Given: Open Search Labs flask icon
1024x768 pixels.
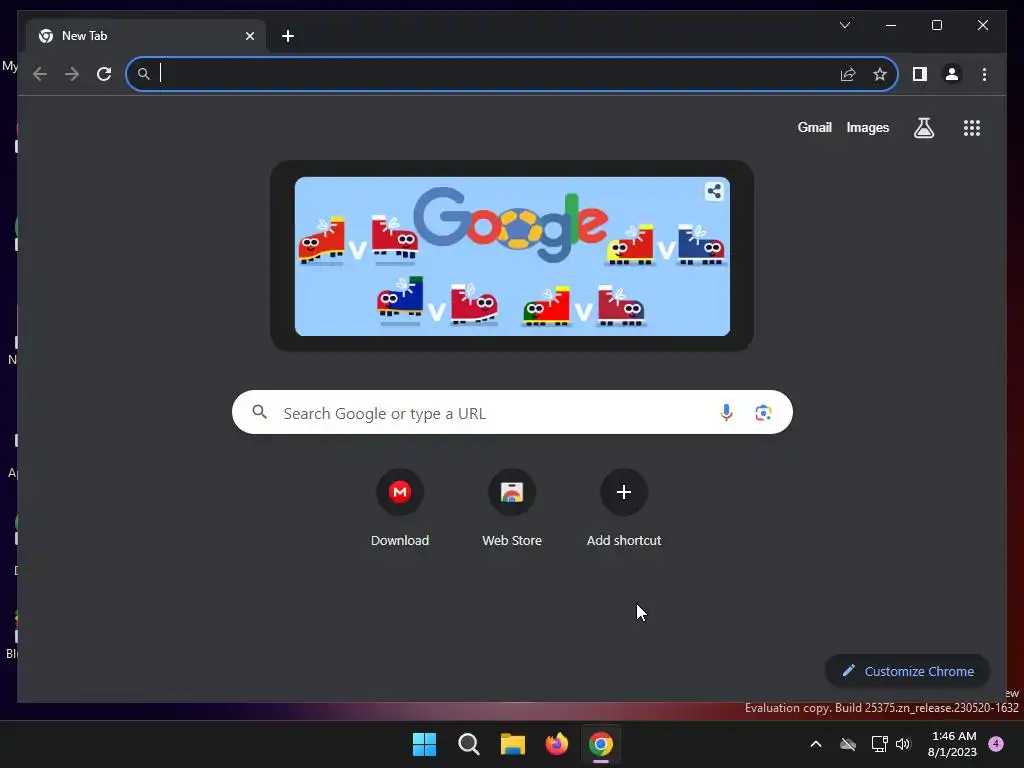Looking at the screenshot, I should pos(923,127).
